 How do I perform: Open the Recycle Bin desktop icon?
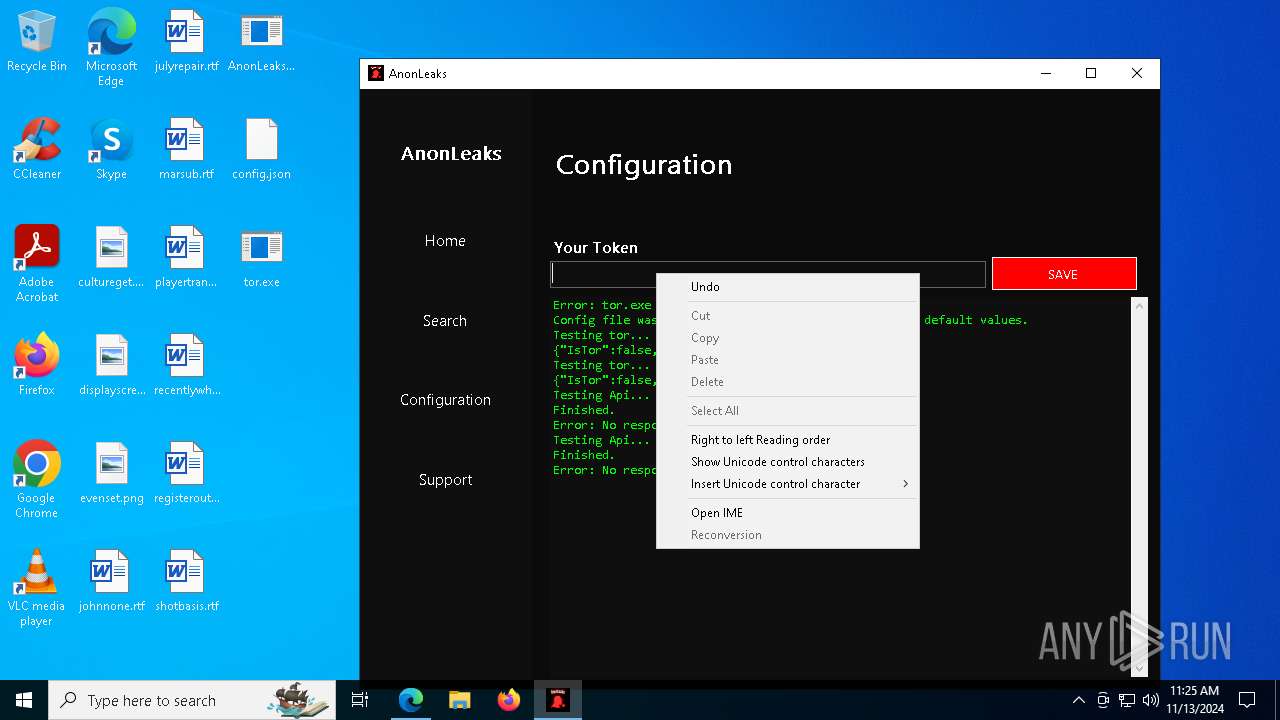[x=37, y=42]
